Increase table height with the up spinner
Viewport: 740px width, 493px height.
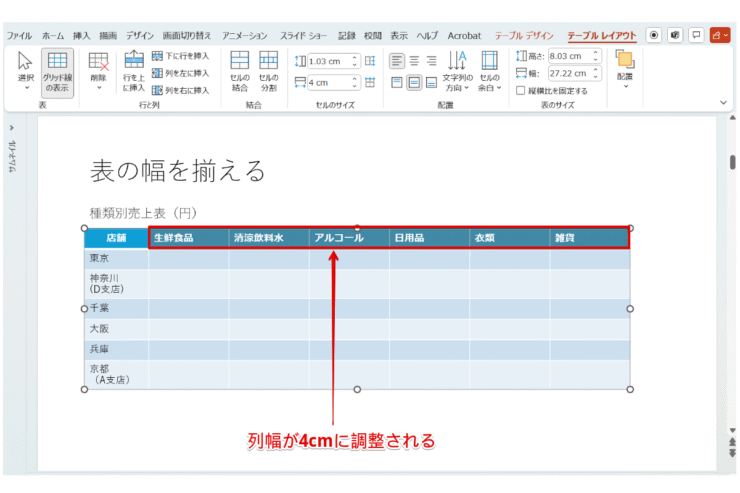point(596,53)
